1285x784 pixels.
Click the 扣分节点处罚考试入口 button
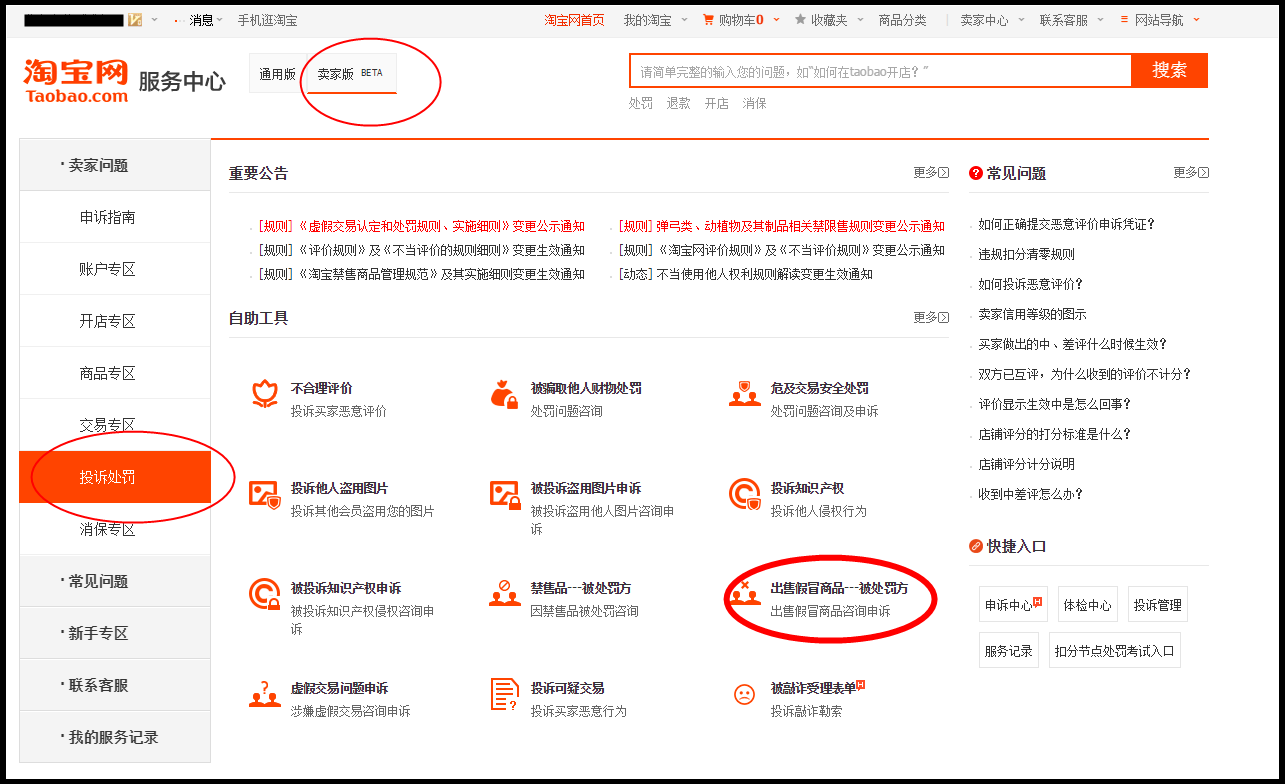[1115, 650]
